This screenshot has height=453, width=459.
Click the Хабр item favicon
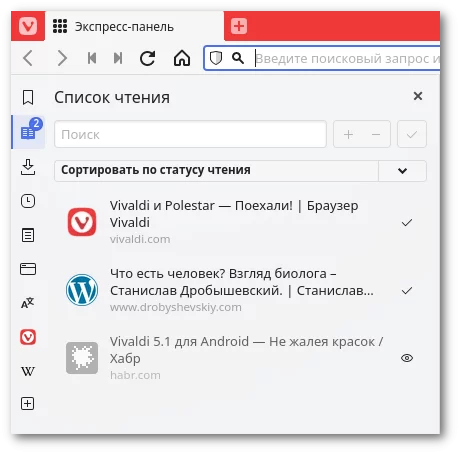(x=82, y=358)
